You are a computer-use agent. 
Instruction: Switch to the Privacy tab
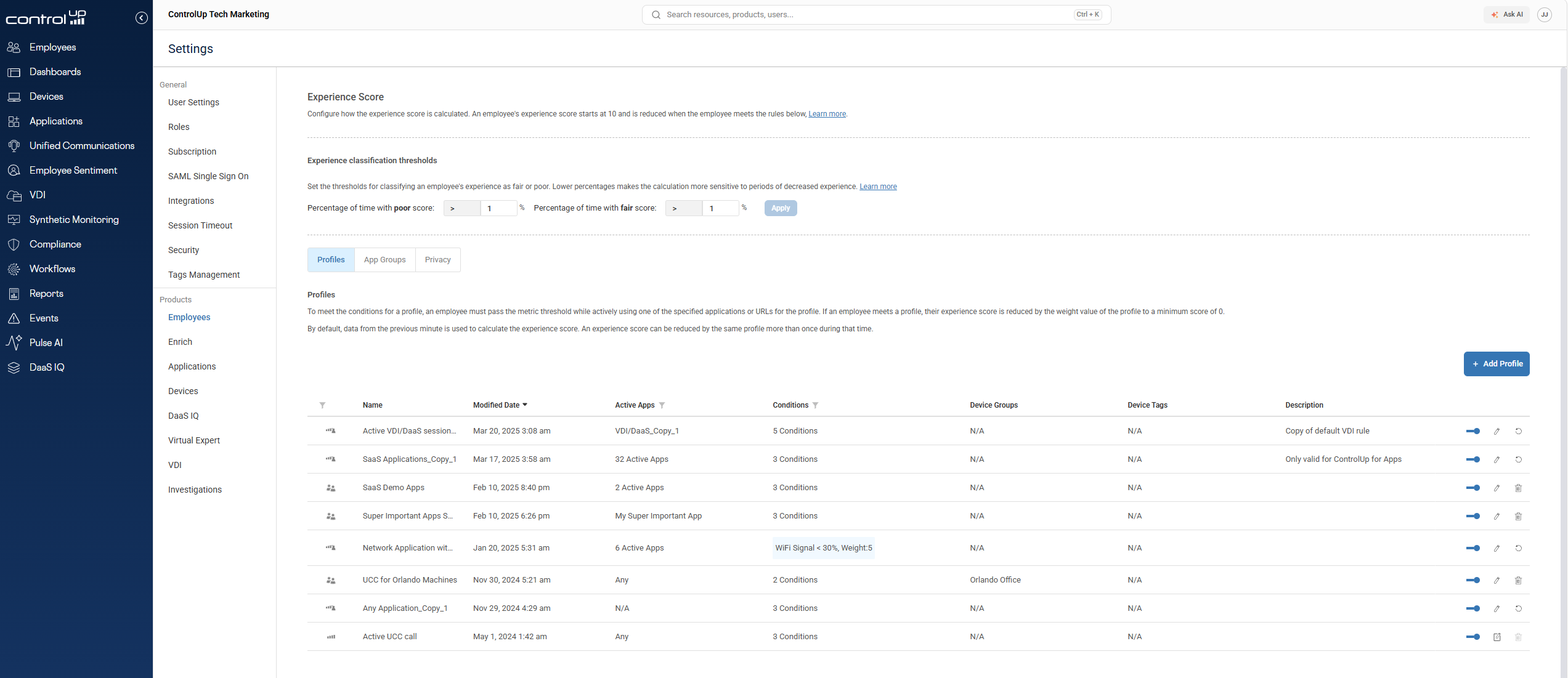coord(438,260)
